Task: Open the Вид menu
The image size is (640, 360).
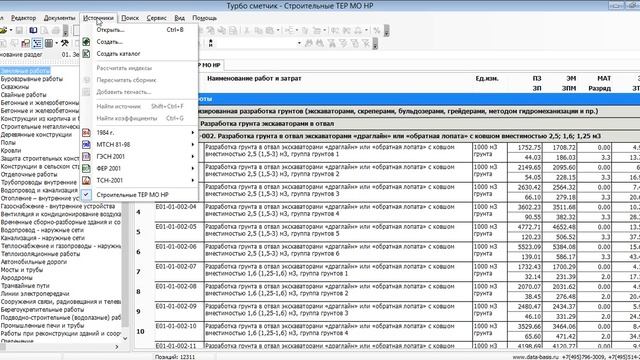Action: pos(180,18)
